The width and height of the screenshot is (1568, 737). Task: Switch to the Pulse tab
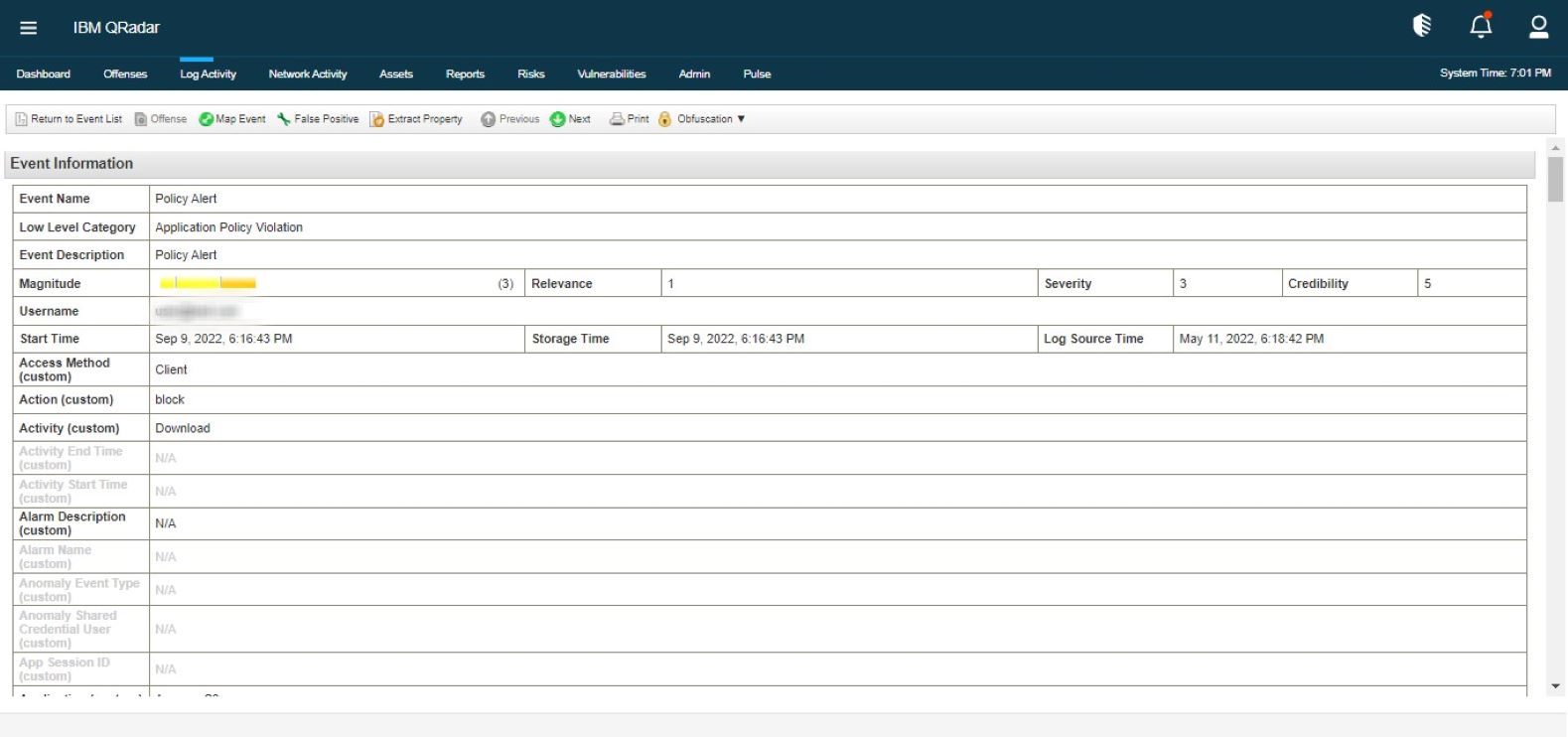click(757, 74)
